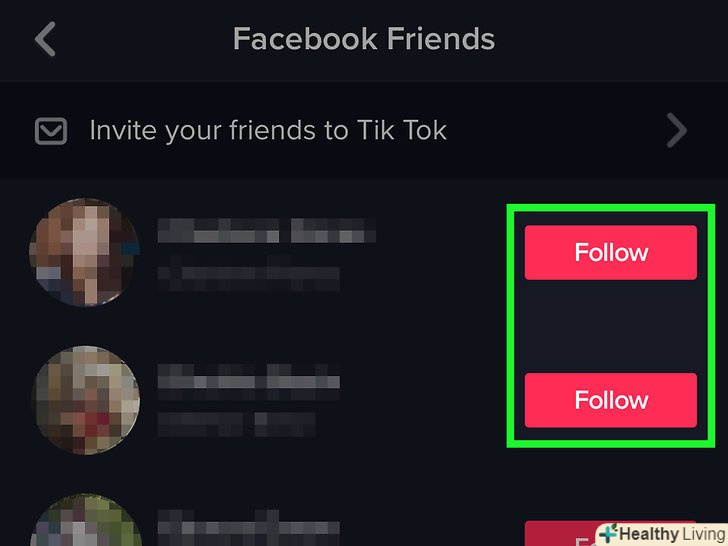
Task: Go back using the left arrow
Action: tap(45, 39)
